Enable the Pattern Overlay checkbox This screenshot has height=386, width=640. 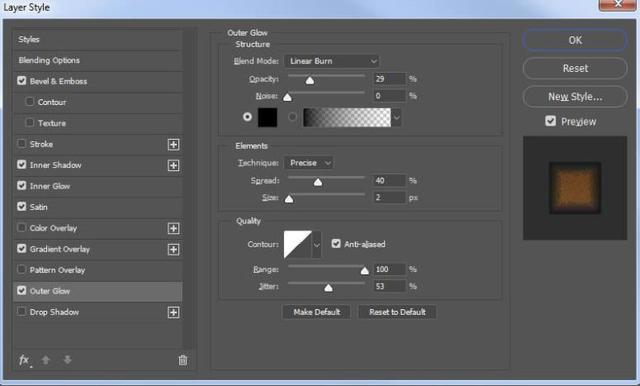click(x=22, y=270)
